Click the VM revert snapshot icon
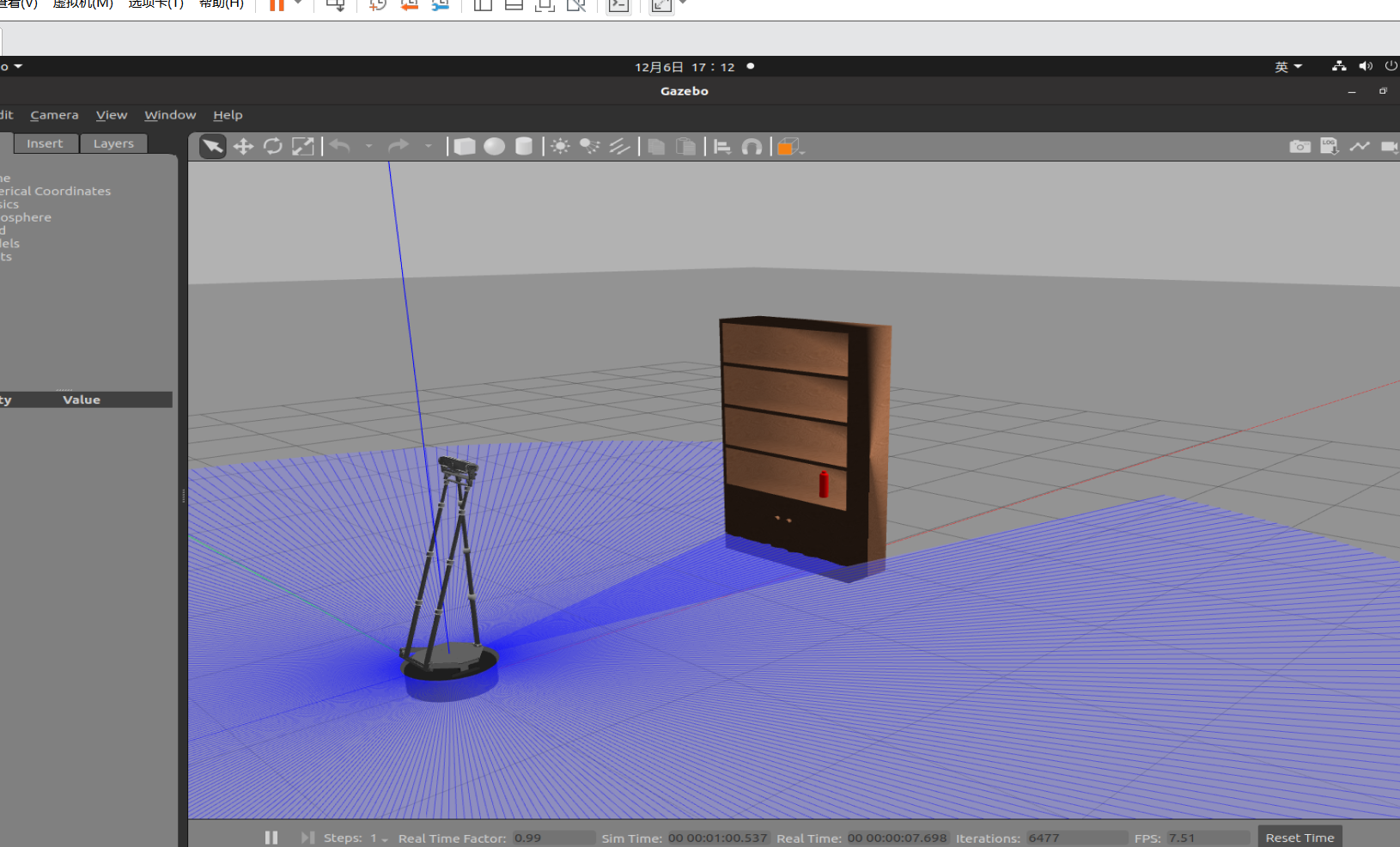 (409, 5)
